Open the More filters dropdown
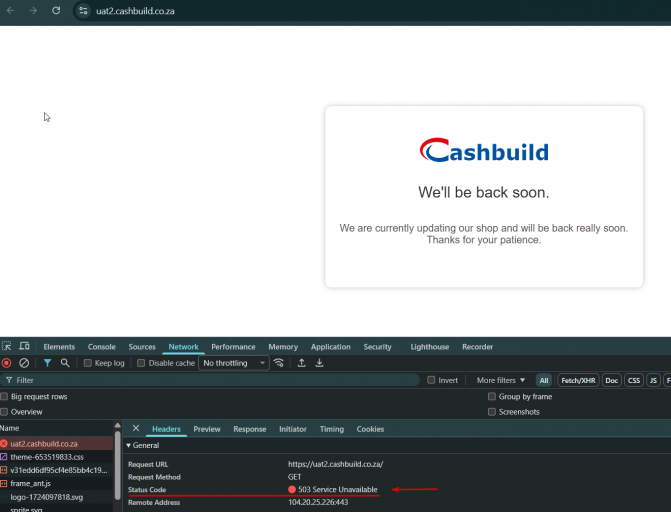Screen dimensions: 671x512 (x=501, y=380)
